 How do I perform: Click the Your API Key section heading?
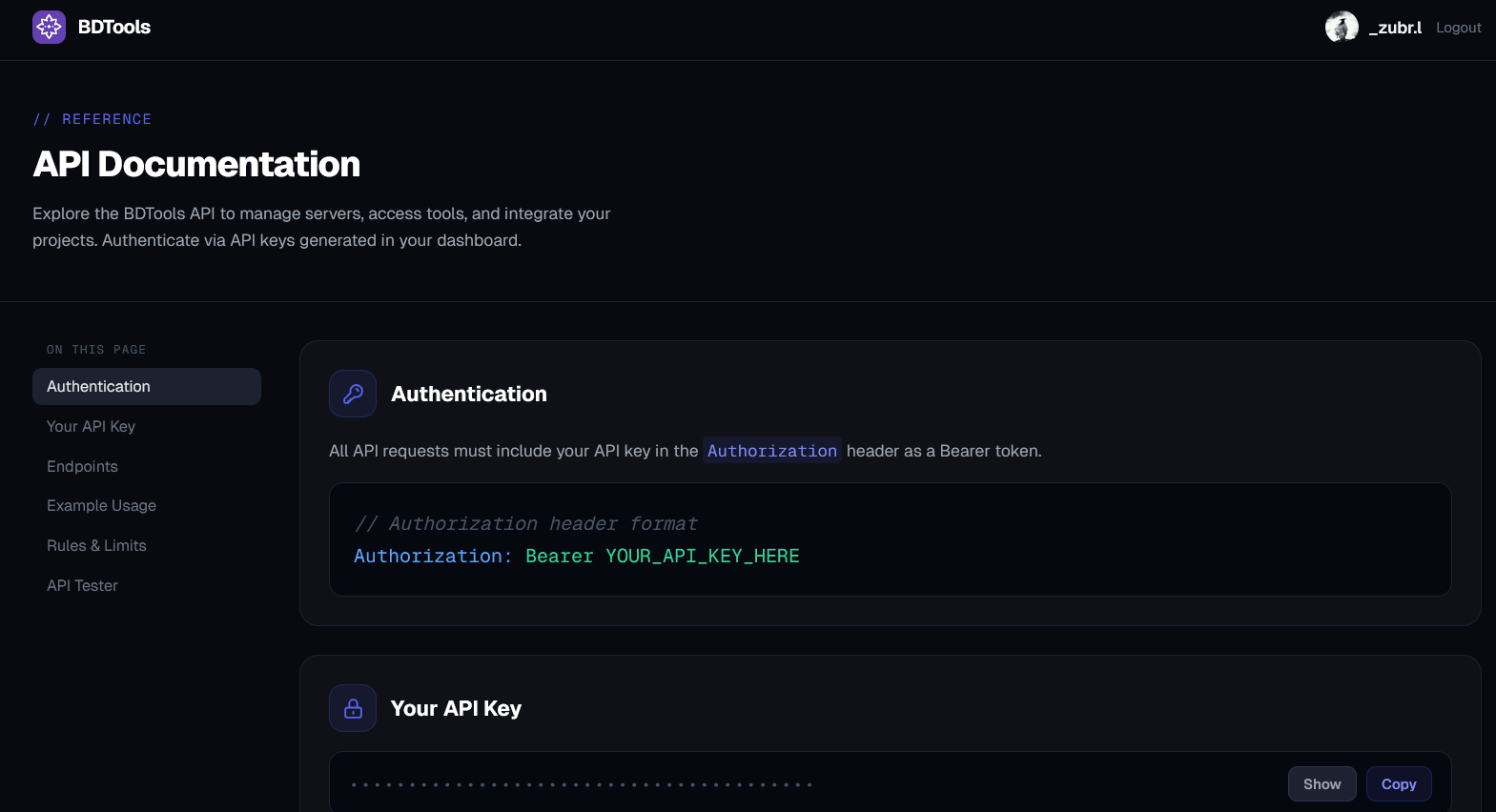(x=456, y=708)
